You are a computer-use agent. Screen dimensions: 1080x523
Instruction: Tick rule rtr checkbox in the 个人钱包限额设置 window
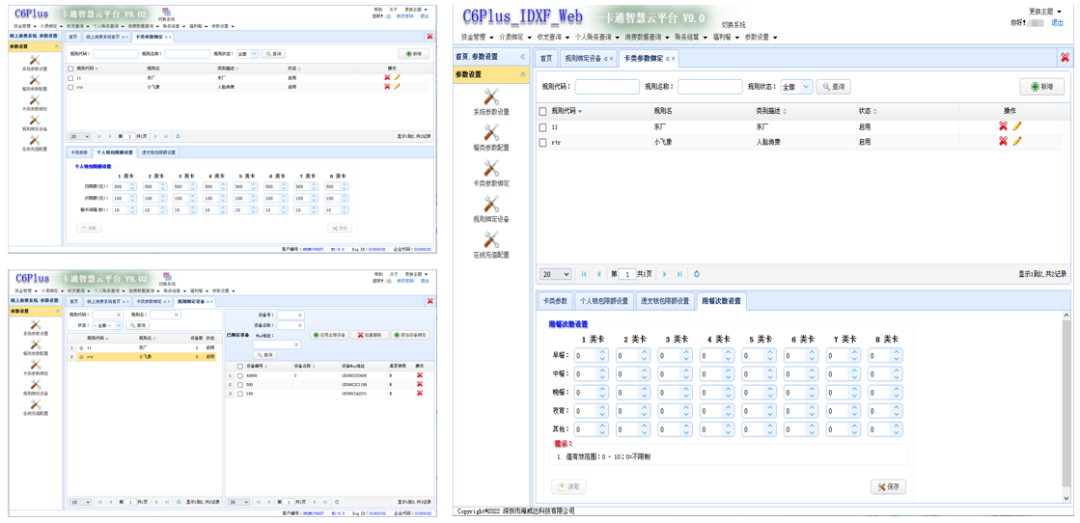click(70, 87)
